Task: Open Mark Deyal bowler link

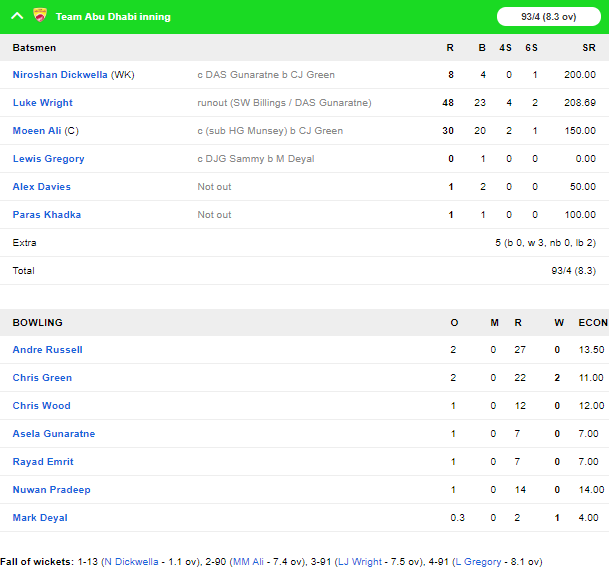Action: [40, 517]
